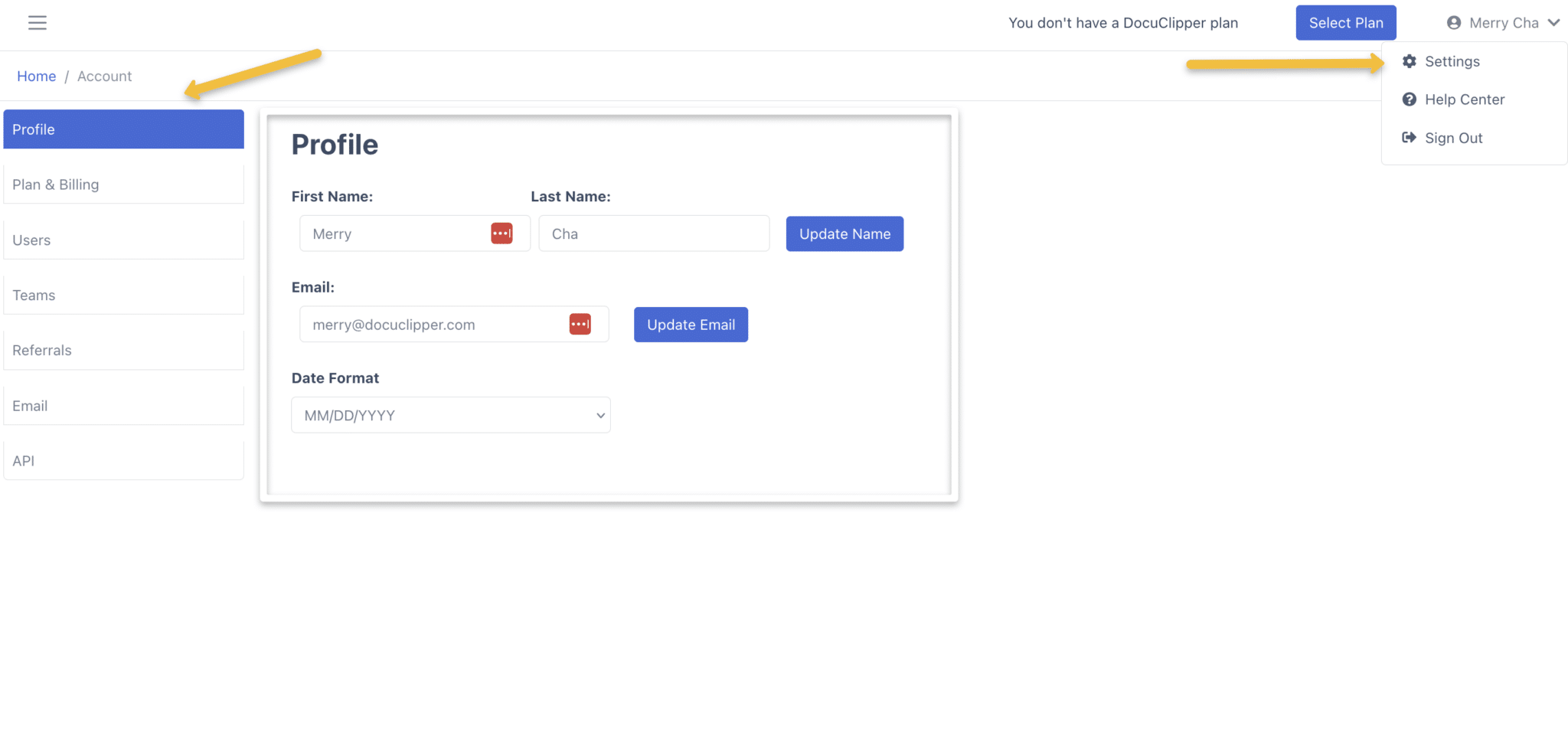Click the Settings gear icon
The height and width of the screenshot is (748, 1568).
[x=1410, y=61]
